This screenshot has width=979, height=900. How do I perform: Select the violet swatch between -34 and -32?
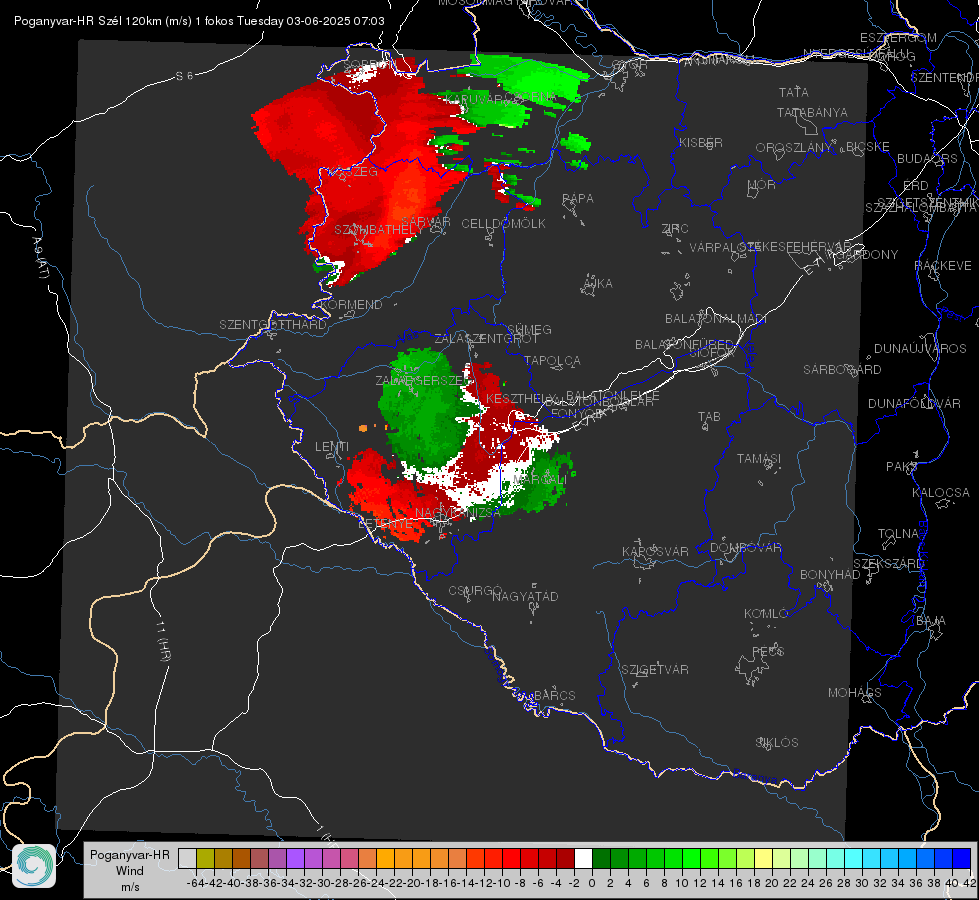[295, 859]
